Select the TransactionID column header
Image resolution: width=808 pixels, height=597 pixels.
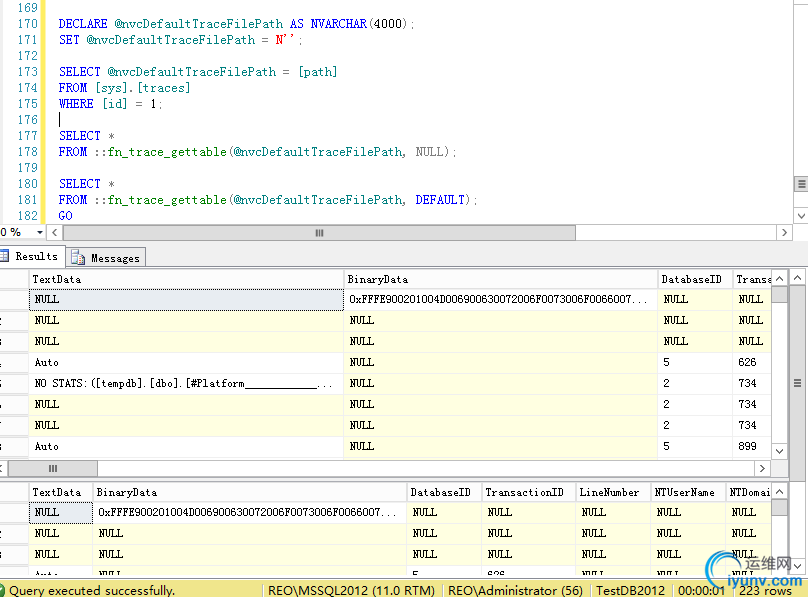(528, 492)
